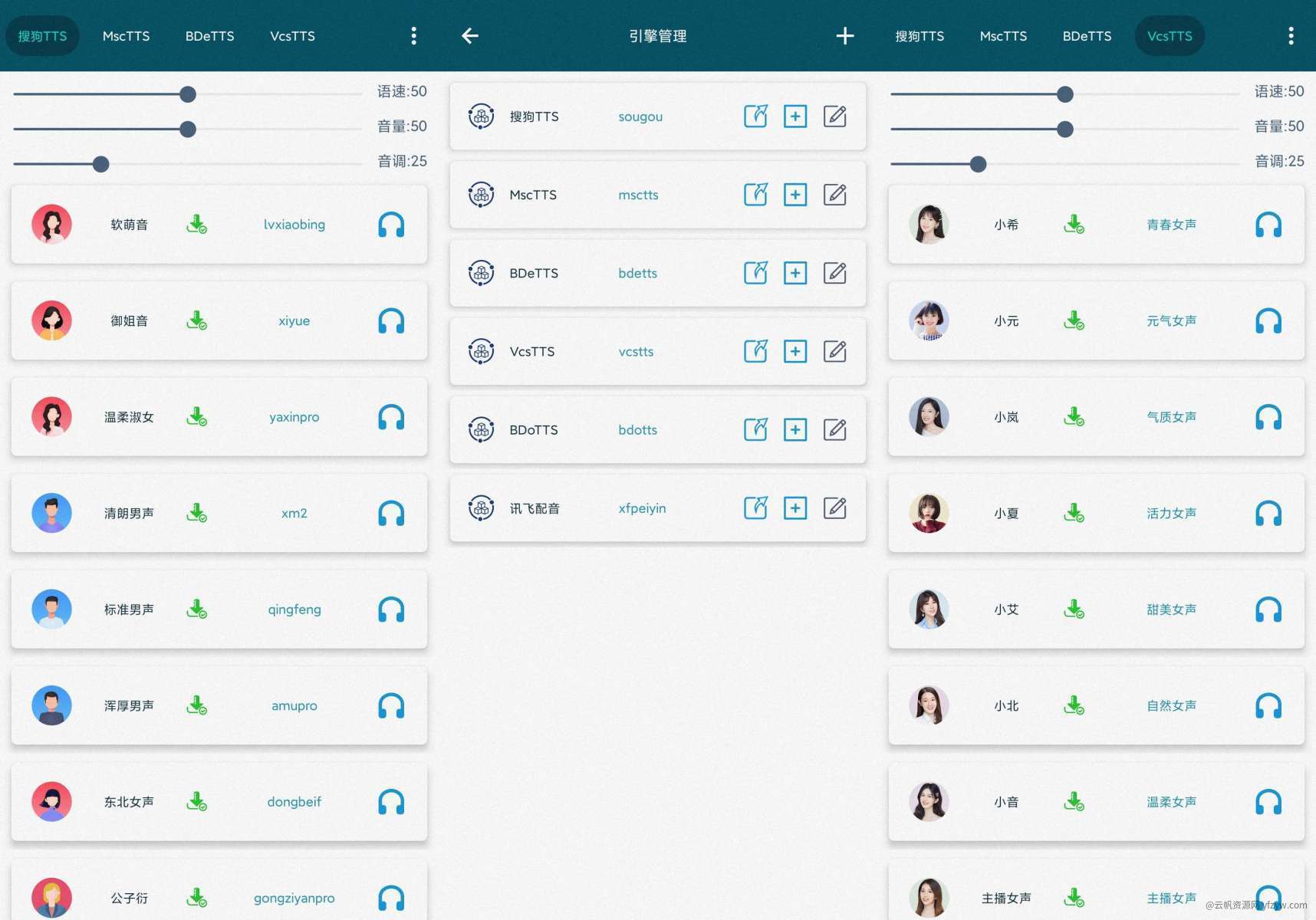
Task: Edit the BDeTTS engine entry
Action: click(x=834, y=273)
